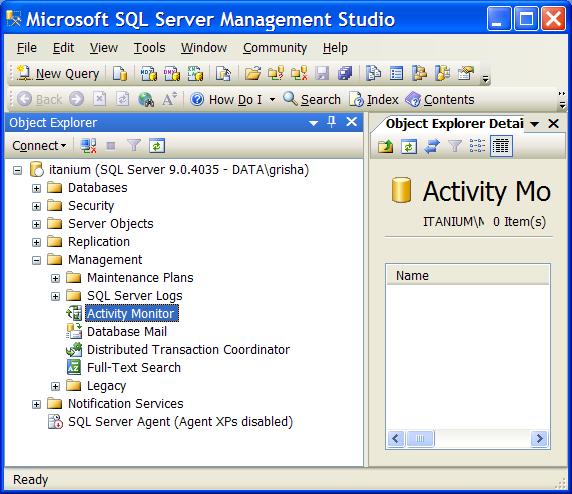The image size is (572, 494).
Task: Click the Up folder icon in Details
Action: [386, 146]
